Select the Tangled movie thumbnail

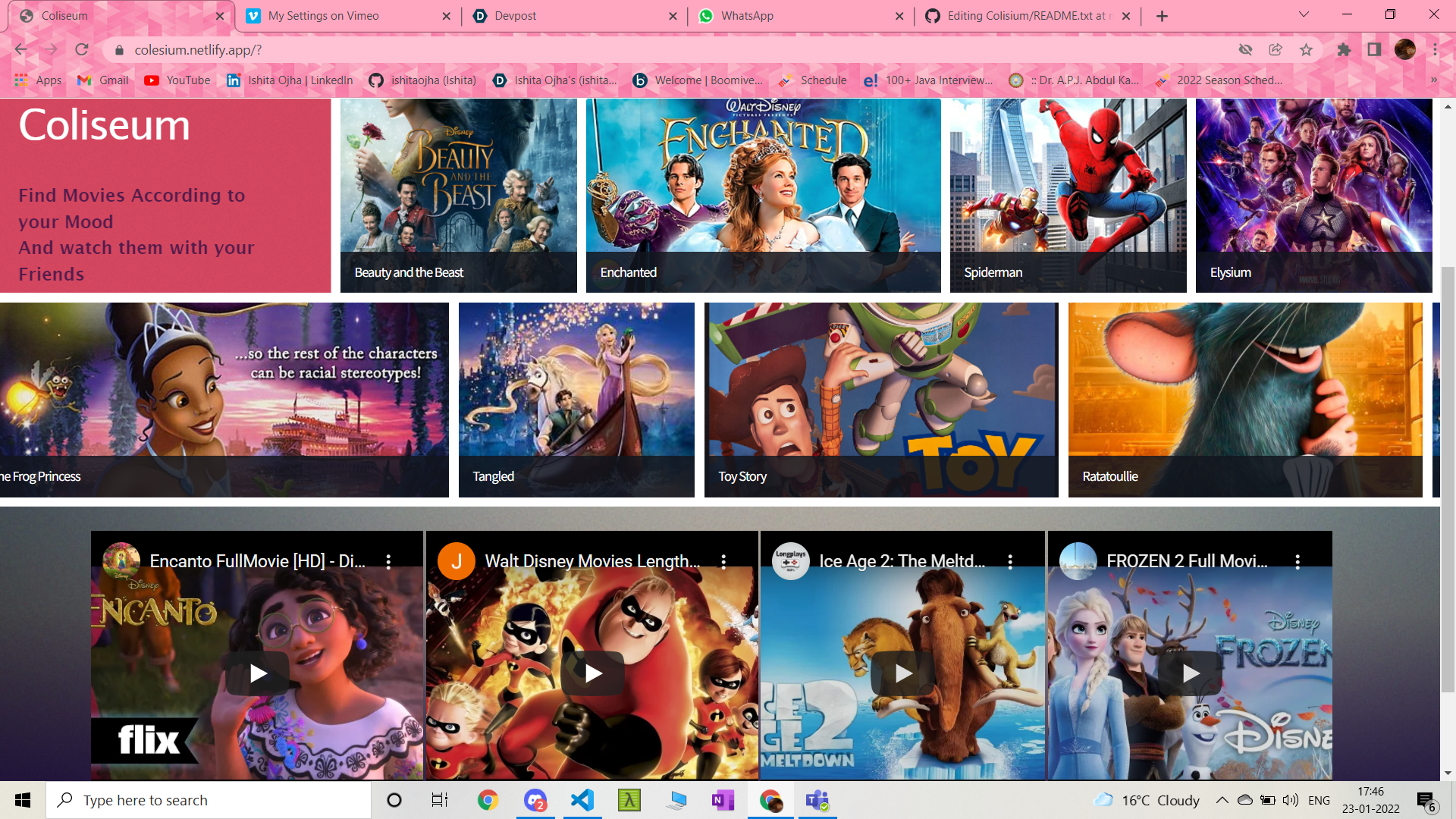pyautogui.click(x=576, y=400)
